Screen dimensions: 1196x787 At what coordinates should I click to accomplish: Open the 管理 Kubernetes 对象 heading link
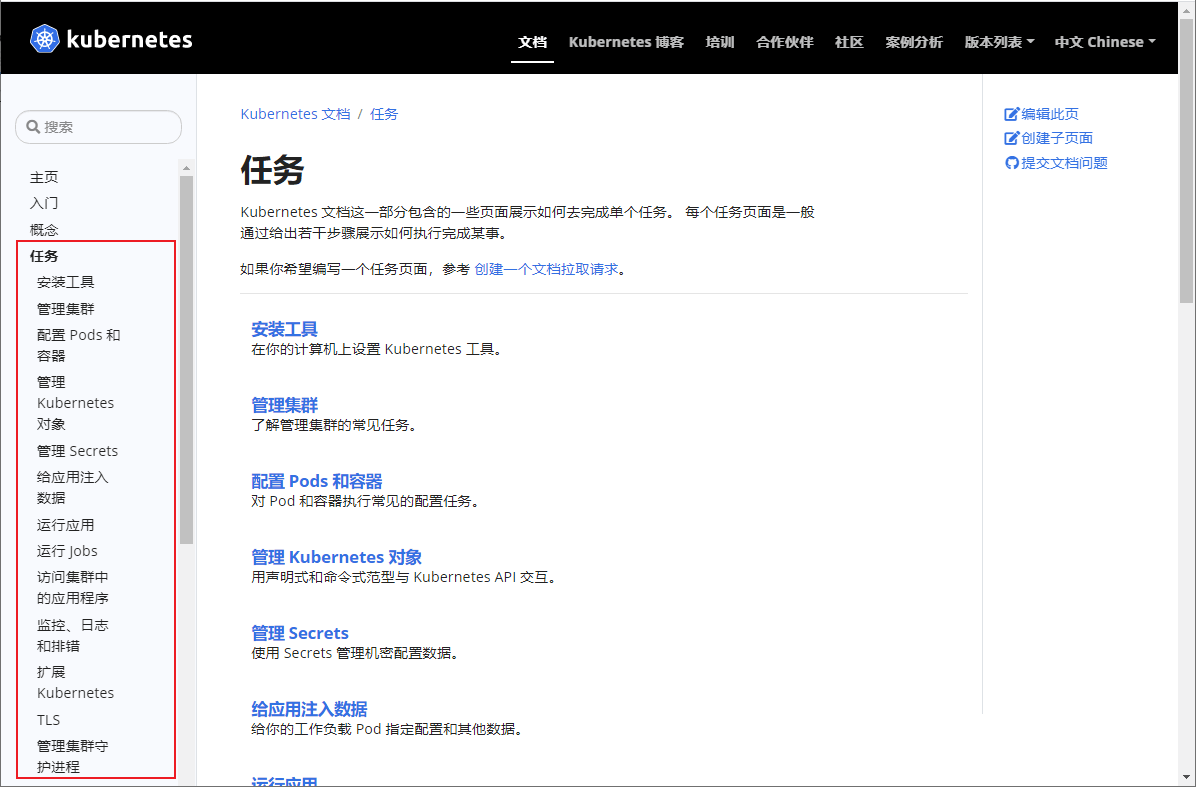(x=336, y=557)
